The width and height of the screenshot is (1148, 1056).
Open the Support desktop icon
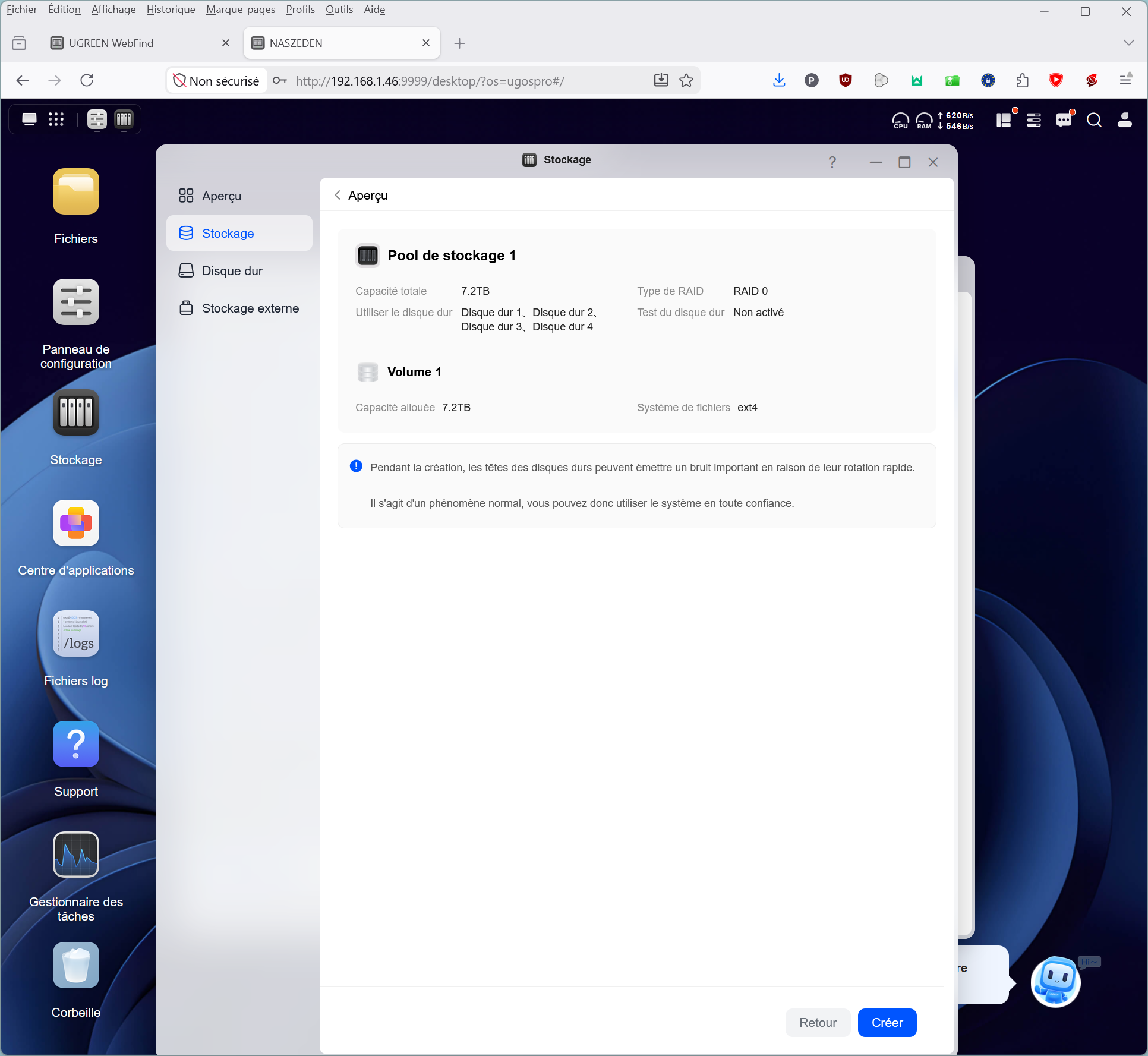(x=75, y=744)
